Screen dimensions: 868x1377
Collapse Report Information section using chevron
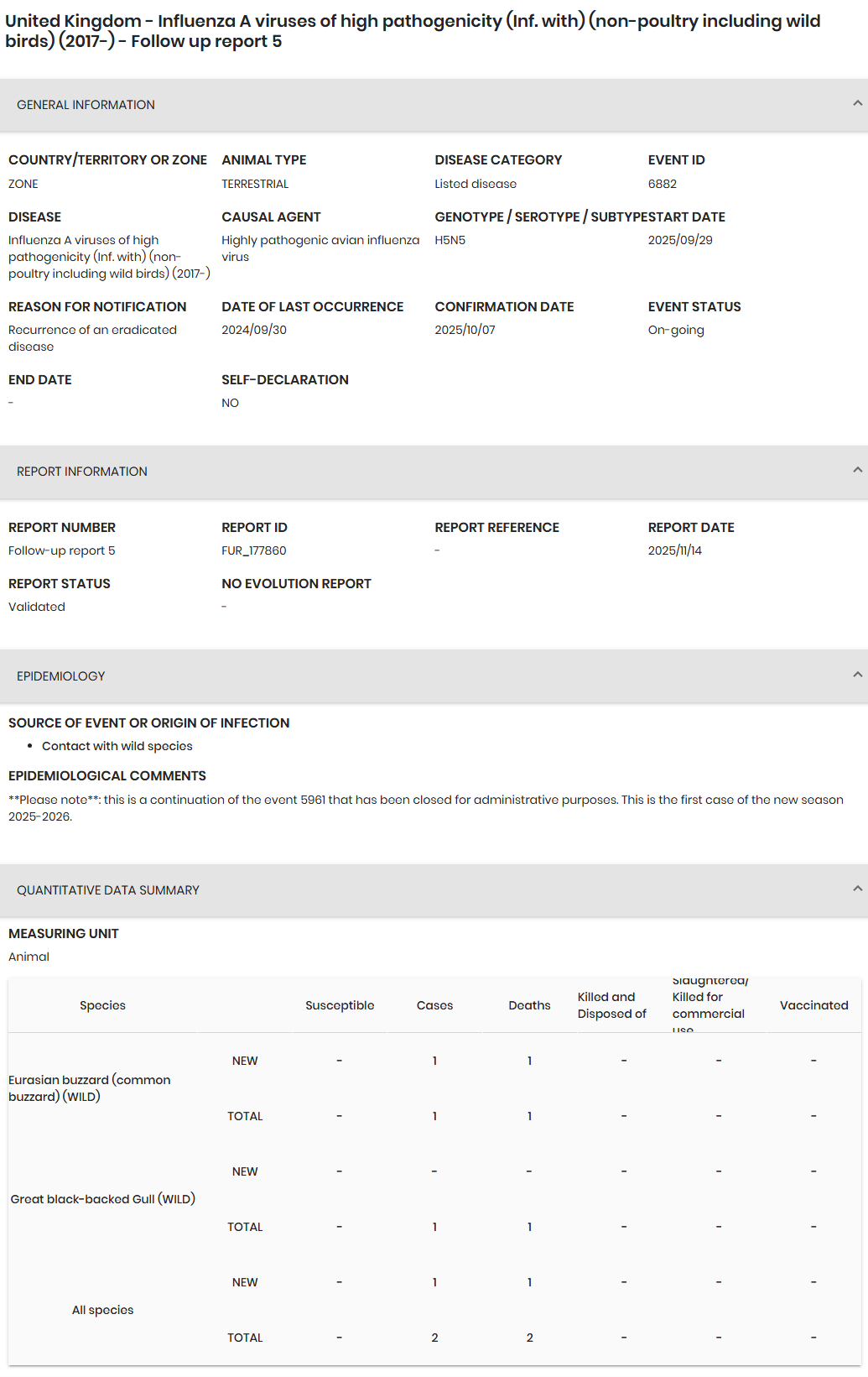click(856, 471)
